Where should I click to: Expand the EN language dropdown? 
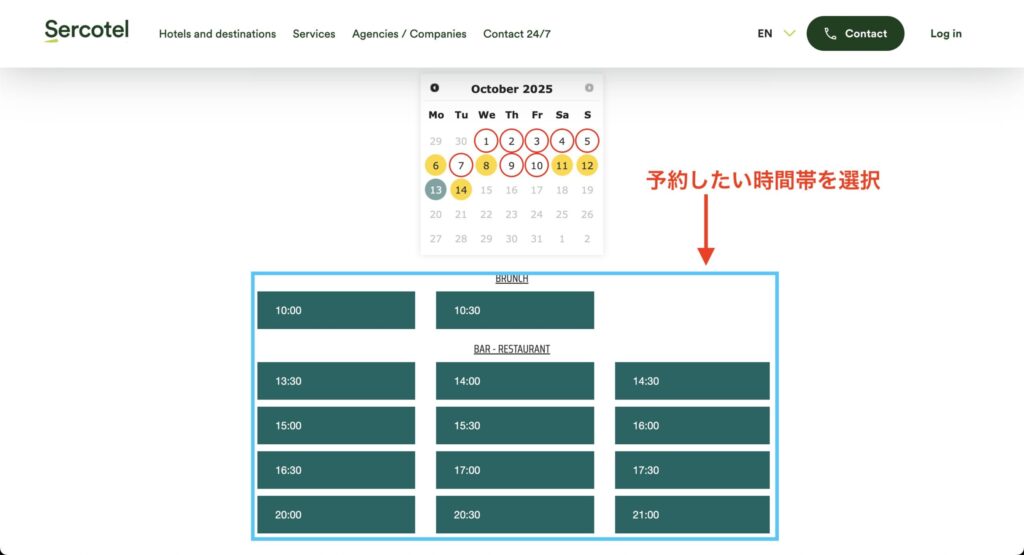[x=776, y=34]
